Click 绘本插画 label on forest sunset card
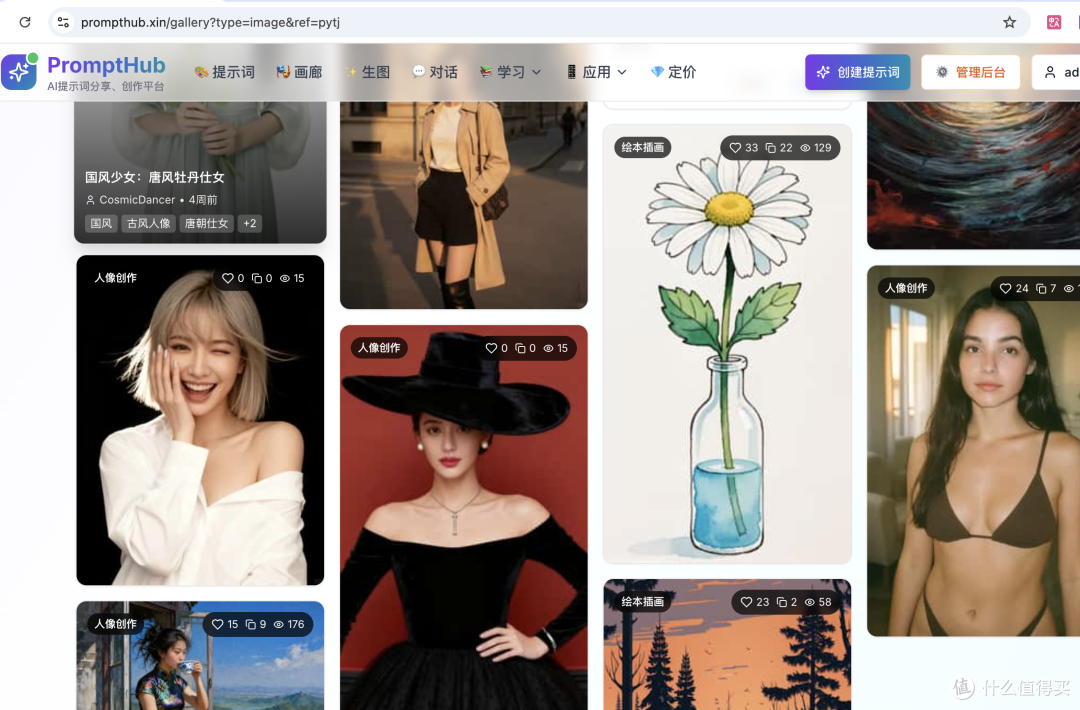Screen dimensions: 1080x710 [x=643, y=601]
